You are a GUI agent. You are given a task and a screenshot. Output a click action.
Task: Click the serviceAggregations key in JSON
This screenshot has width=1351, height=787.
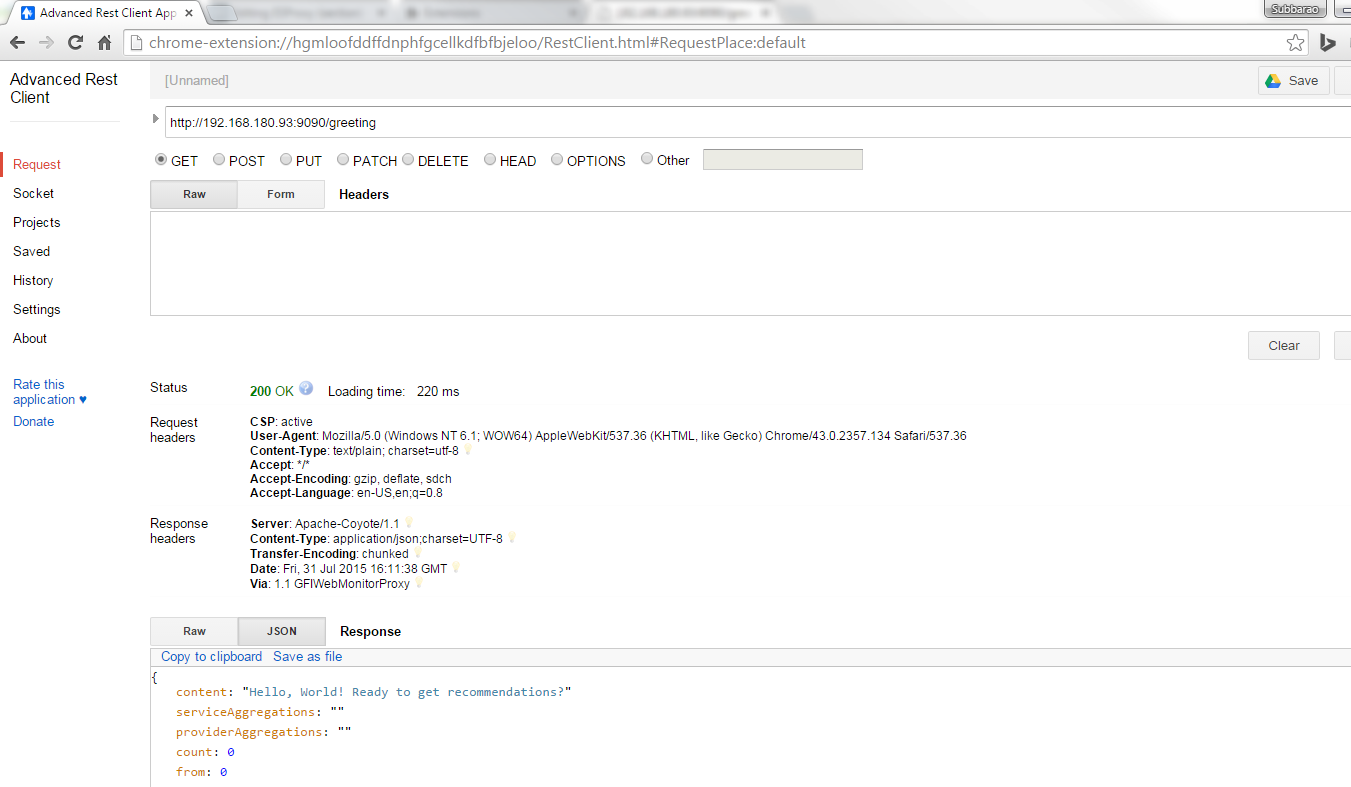click(245, 712)
